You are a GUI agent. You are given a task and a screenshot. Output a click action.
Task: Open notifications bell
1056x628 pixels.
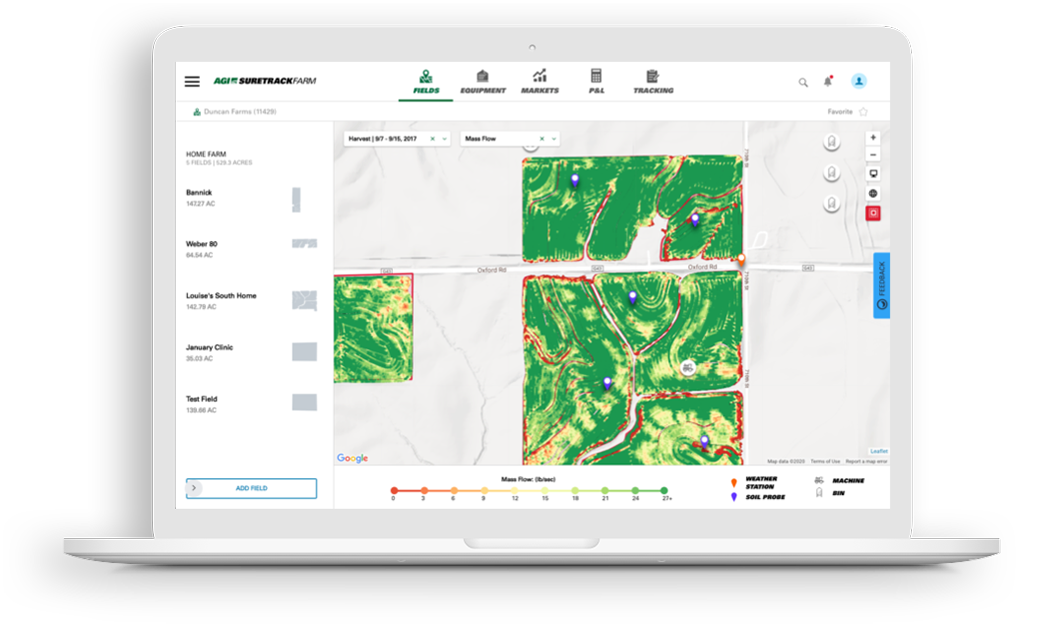(x=827, y=82)
